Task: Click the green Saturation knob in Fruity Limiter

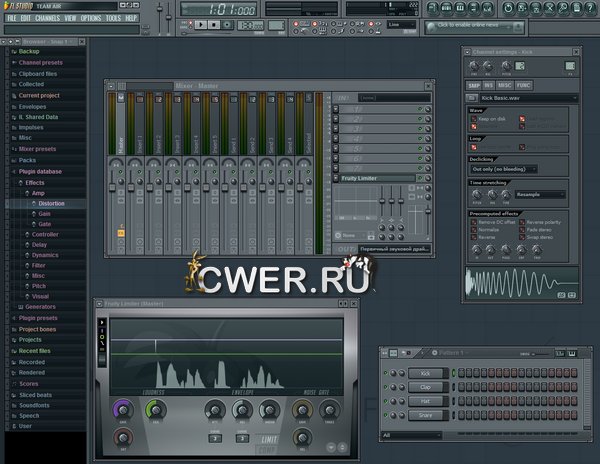Action: pyautogui.click(x=155, y=410)
